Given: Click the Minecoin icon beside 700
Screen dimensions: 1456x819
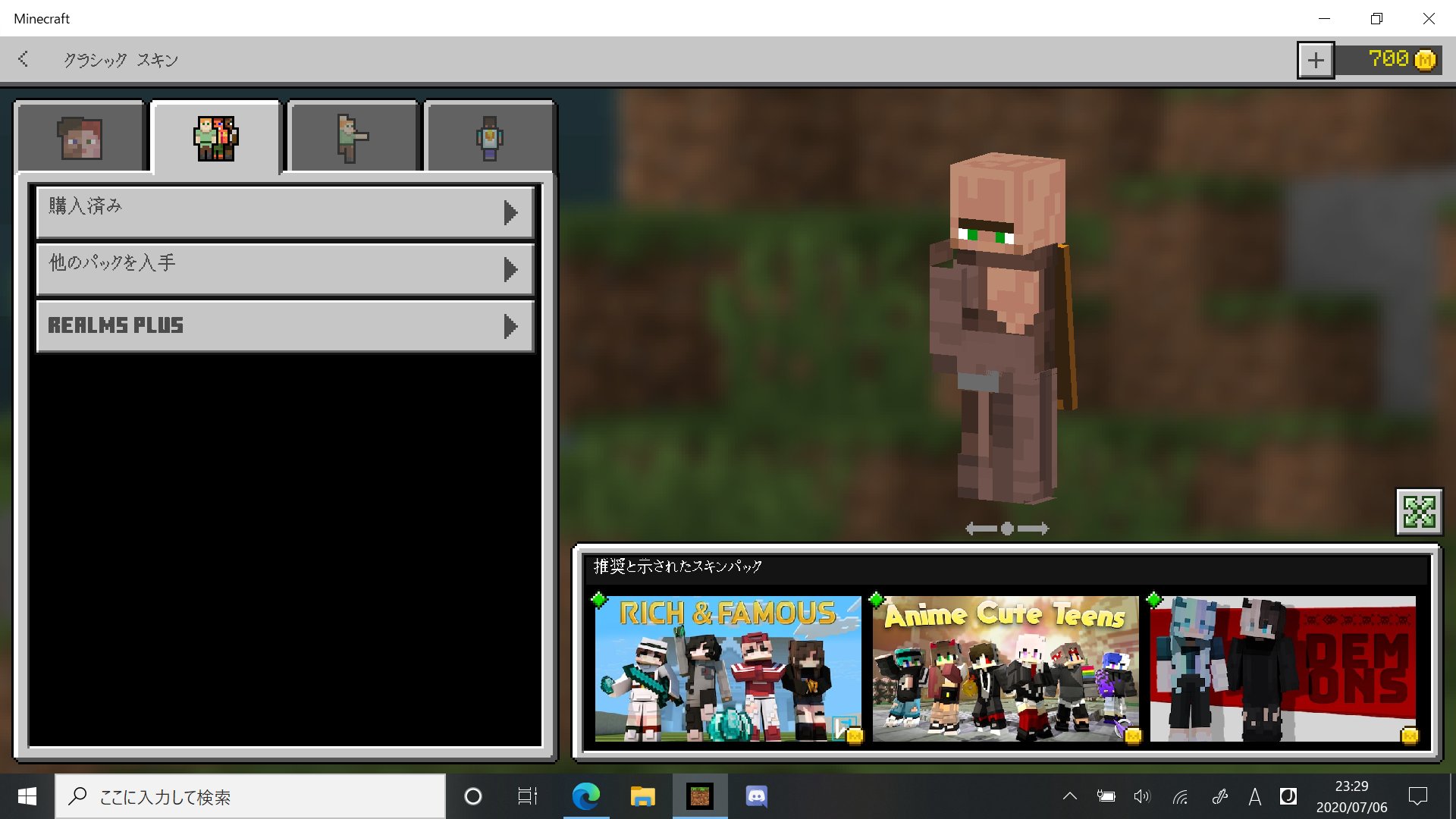Looking at the screenshot, I should (x=1425, y=59).
